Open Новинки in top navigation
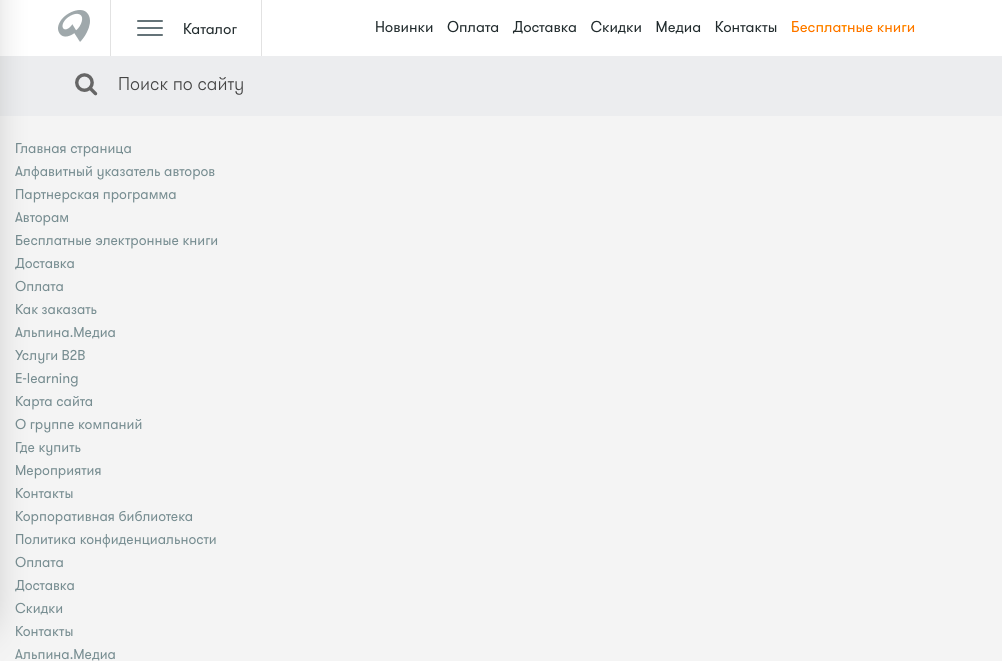 [x=404, y=27]
